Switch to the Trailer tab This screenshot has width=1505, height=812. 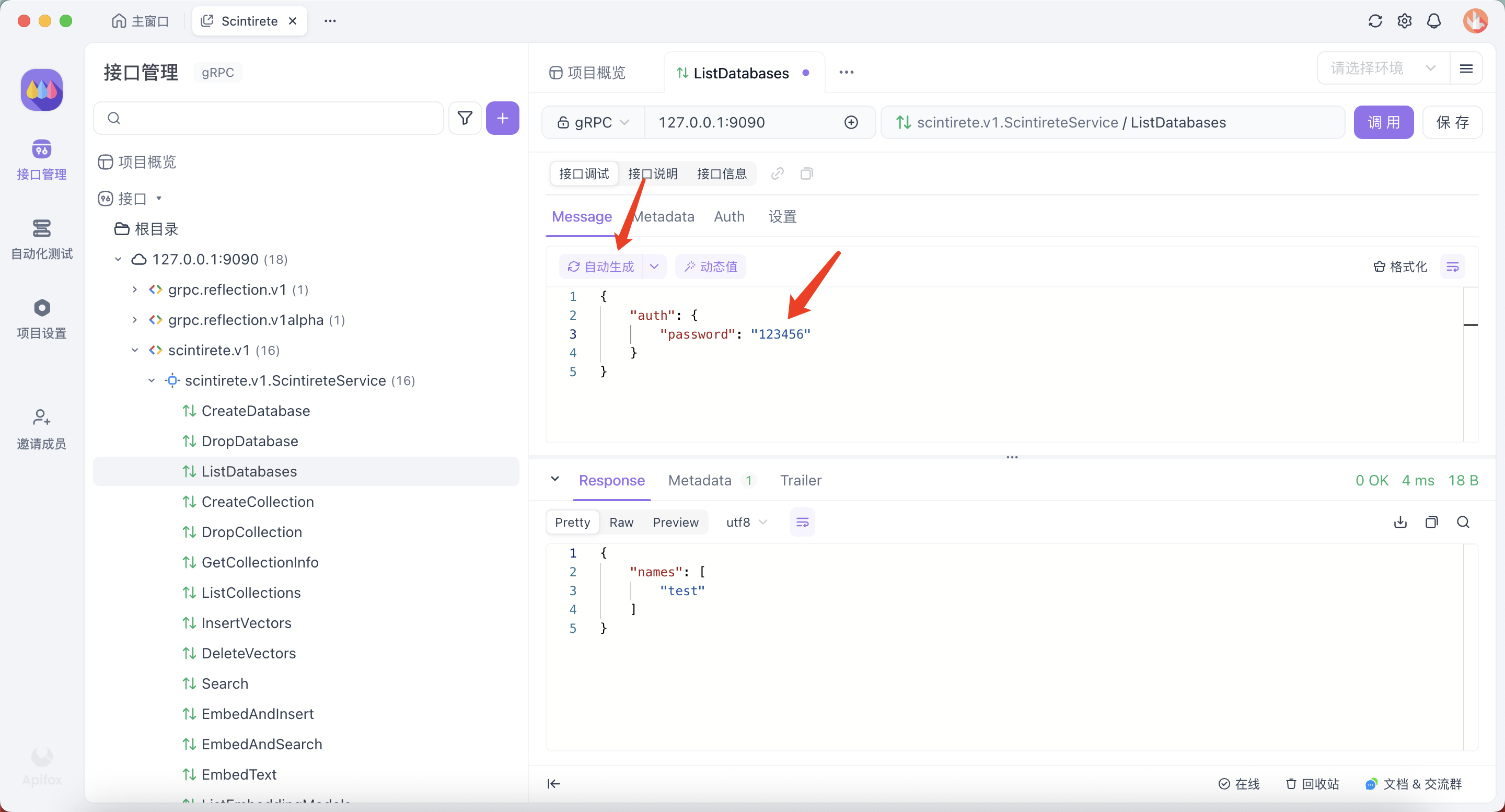tap(801, 480)
